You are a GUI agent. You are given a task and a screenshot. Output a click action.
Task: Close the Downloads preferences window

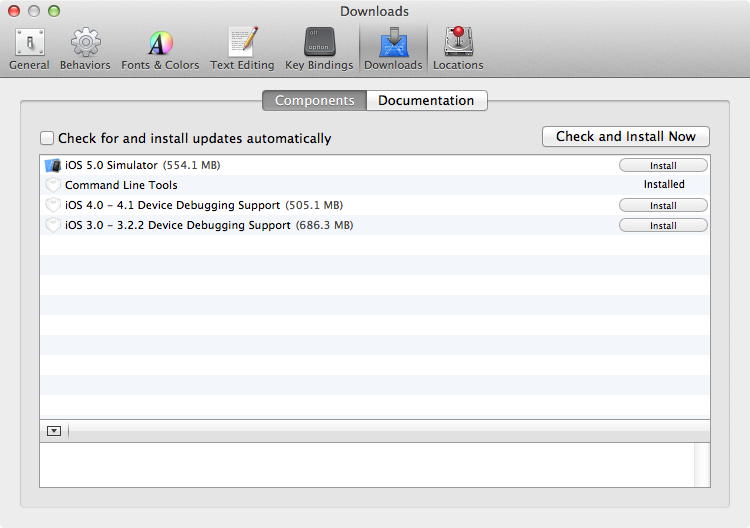click(14, 11)
